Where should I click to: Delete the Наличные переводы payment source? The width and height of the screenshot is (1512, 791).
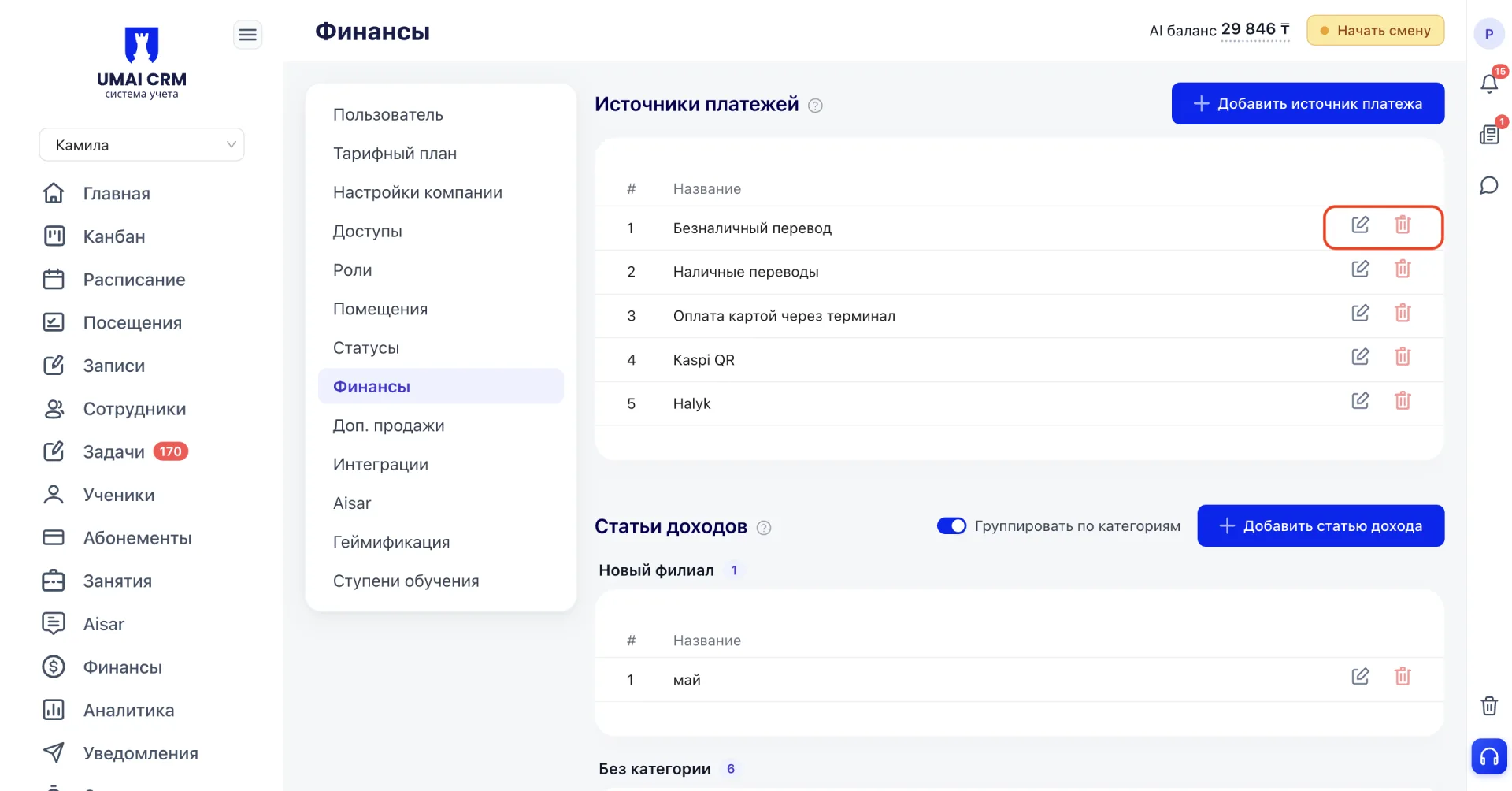point(1403,269)
